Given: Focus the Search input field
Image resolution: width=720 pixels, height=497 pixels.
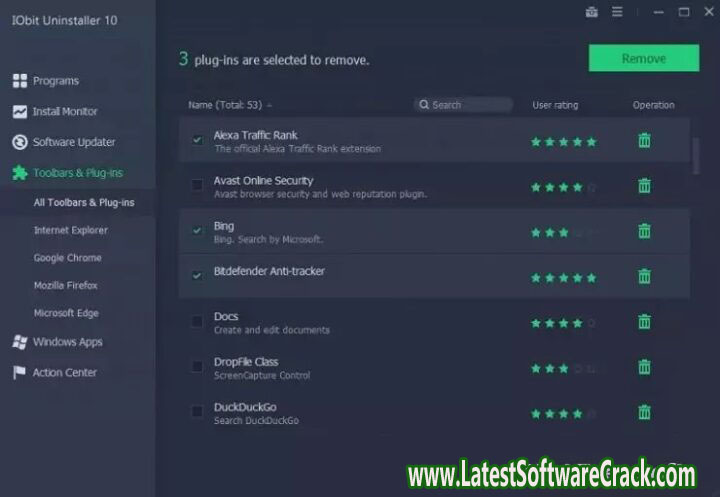Looking at the screenshot, I should tap(463, 105).
